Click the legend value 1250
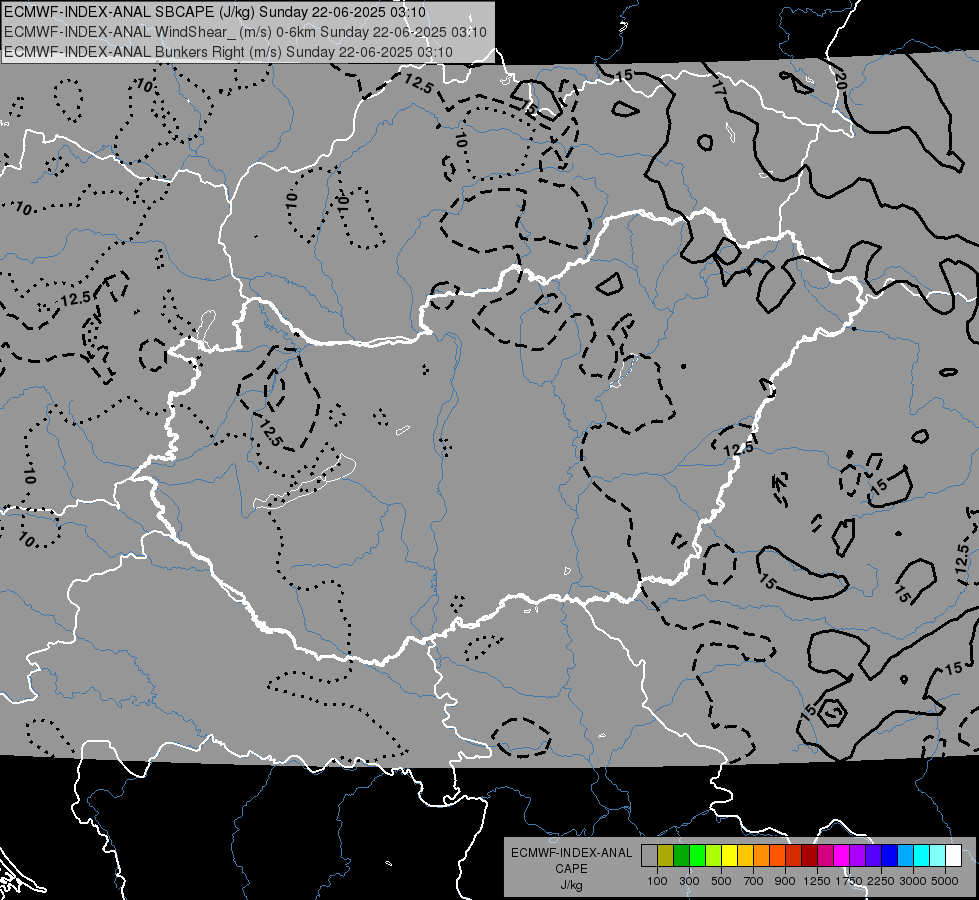This screenshot has height=900, width=979. 817,881
